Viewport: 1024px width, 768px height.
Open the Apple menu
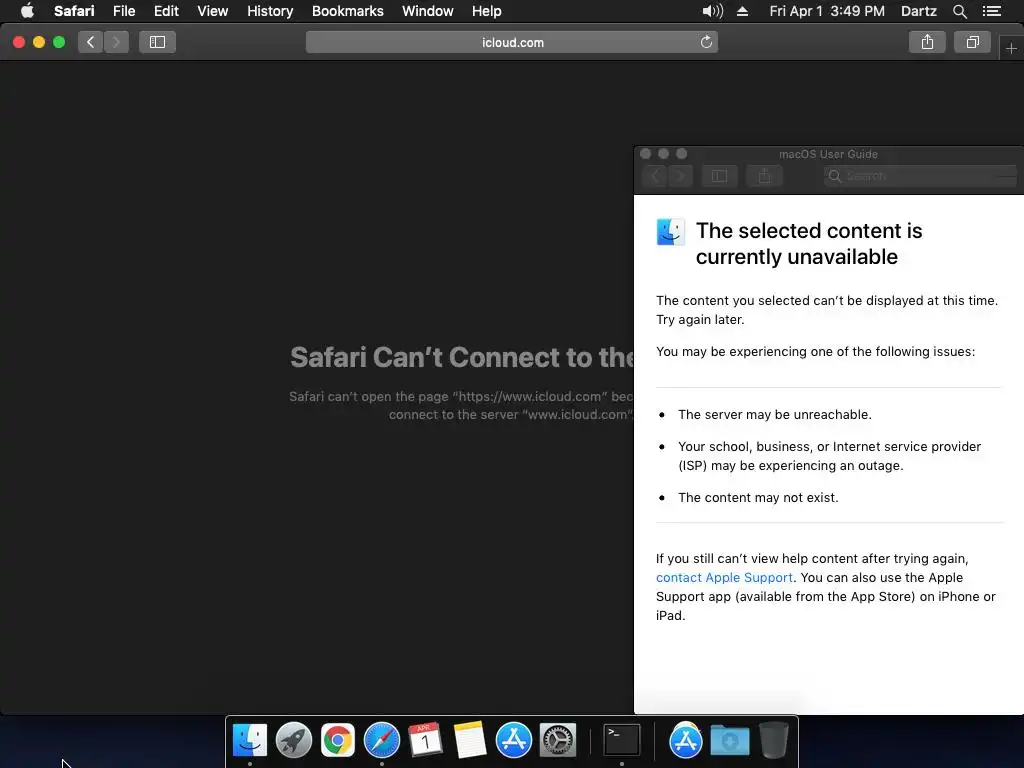27,11
